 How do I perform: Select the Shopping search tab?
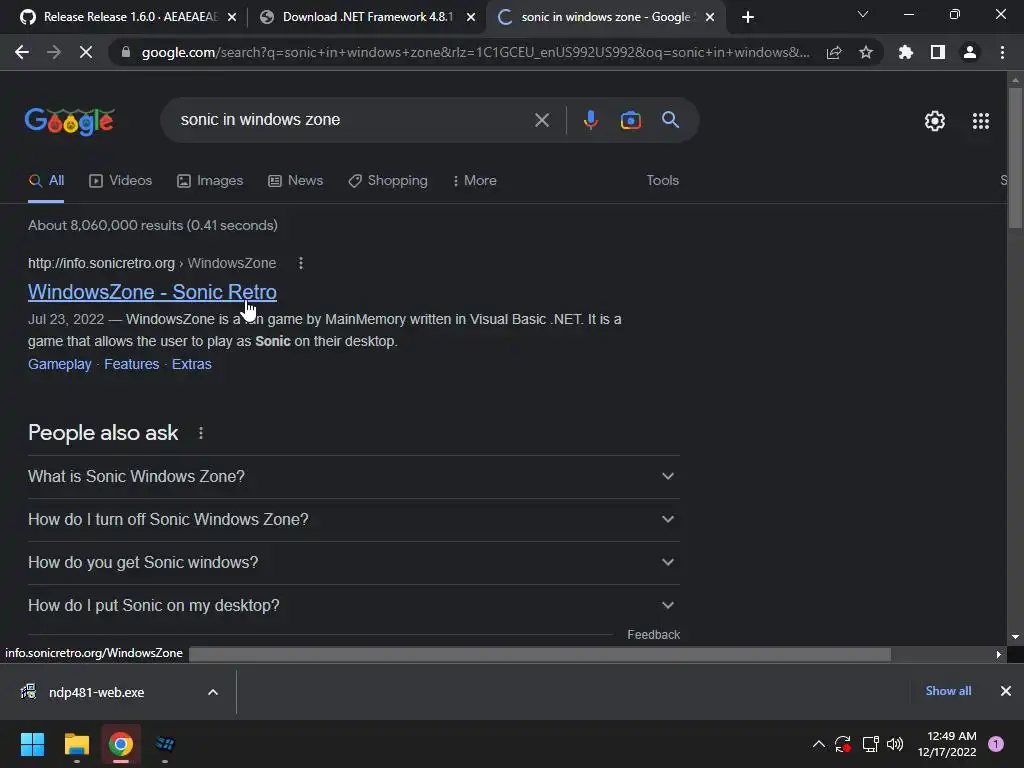tap(388, 181)
